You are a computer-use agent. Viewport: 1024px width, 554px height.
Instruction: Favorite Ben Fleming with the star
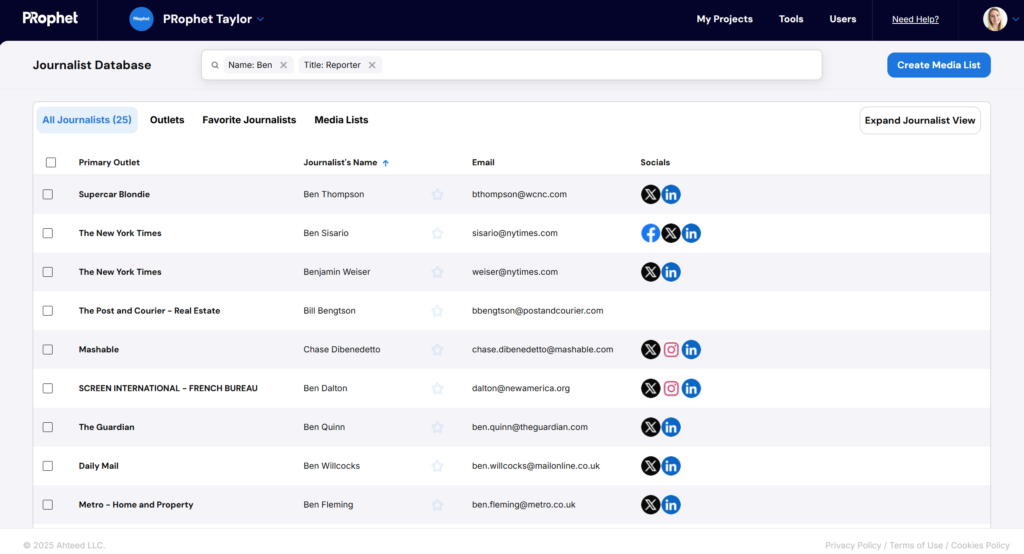[x=437, y=504]
